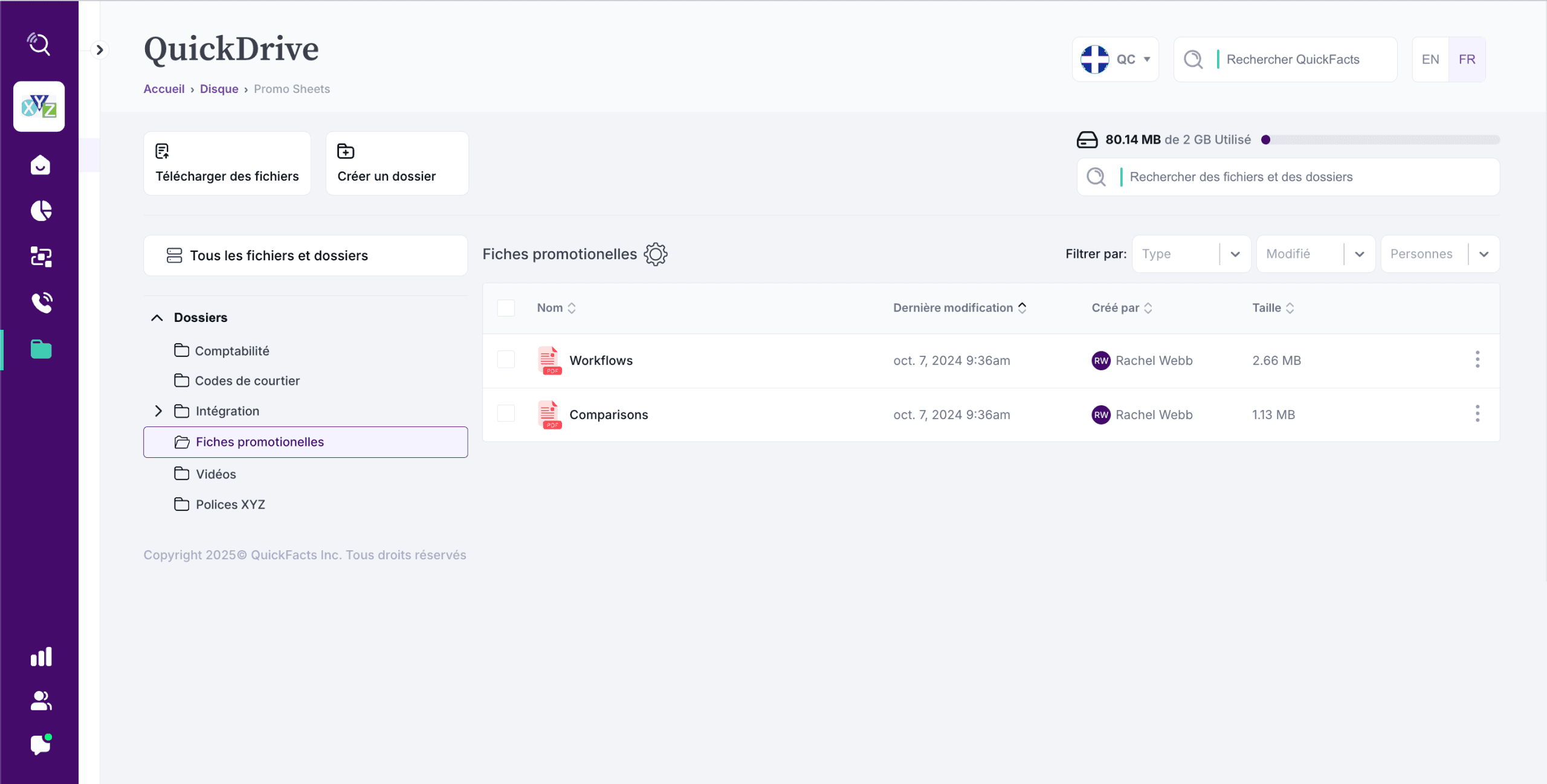This screenshot has height=784, width=1547.
Task: Click the users sidebar icon
Action: [40, 701]
